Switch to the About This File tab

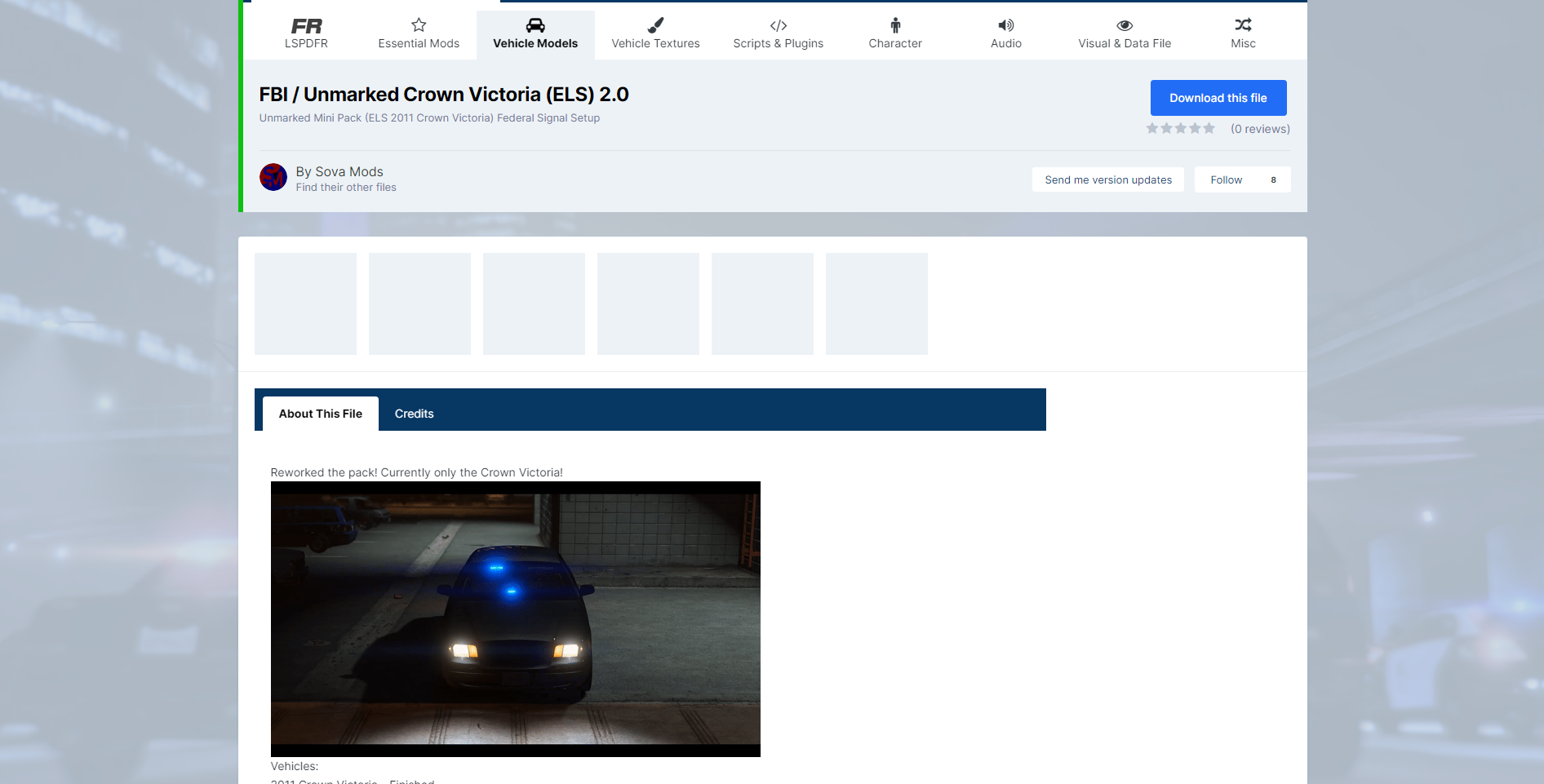[321, 414]
